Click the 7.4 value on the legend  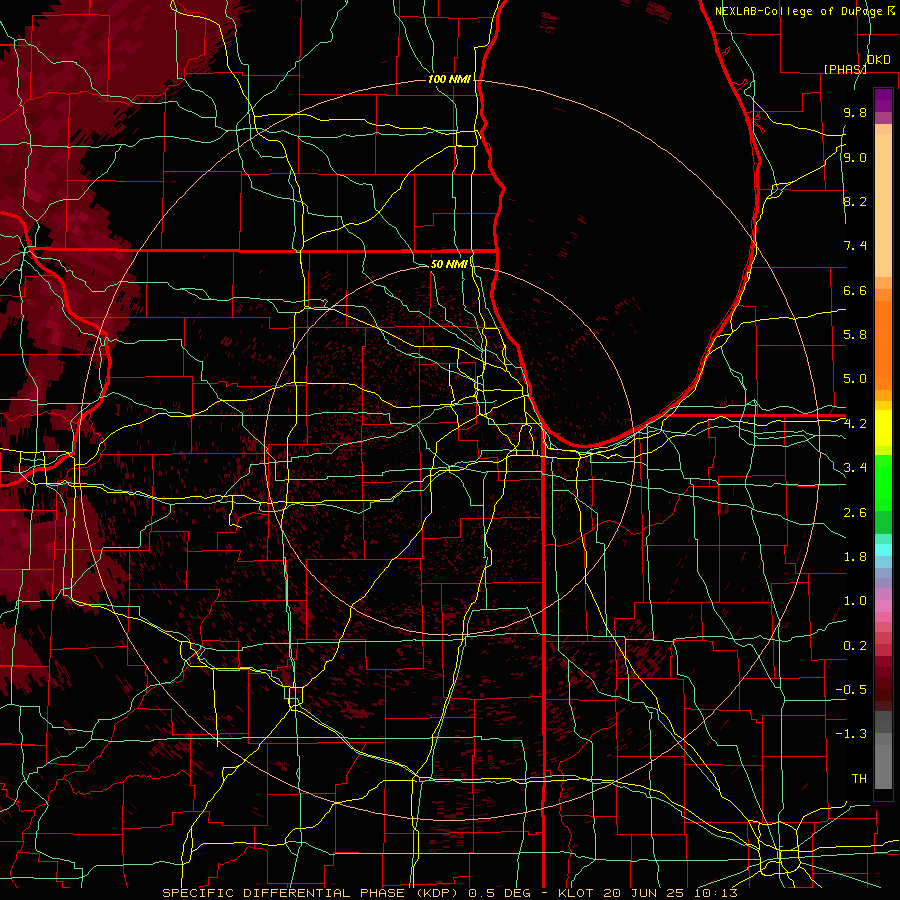(x=855, y=246)
